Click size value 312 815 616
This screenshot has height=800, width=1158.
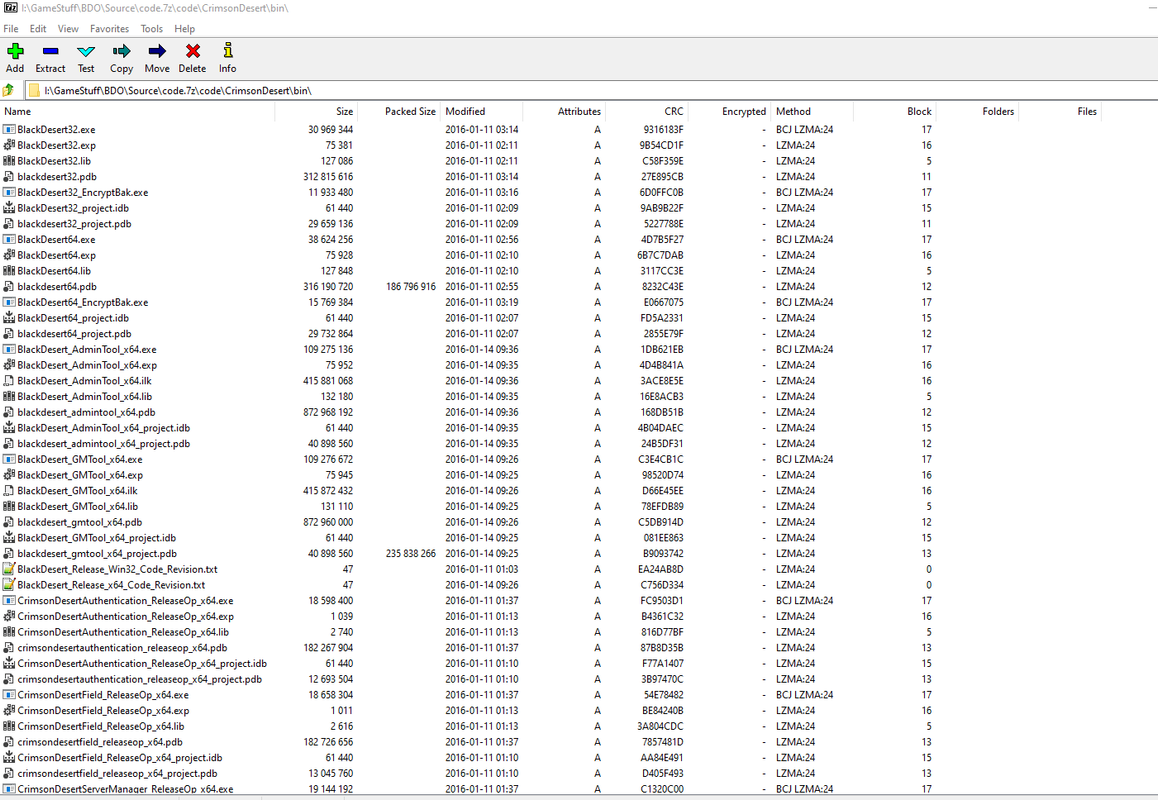coord(328,177)
